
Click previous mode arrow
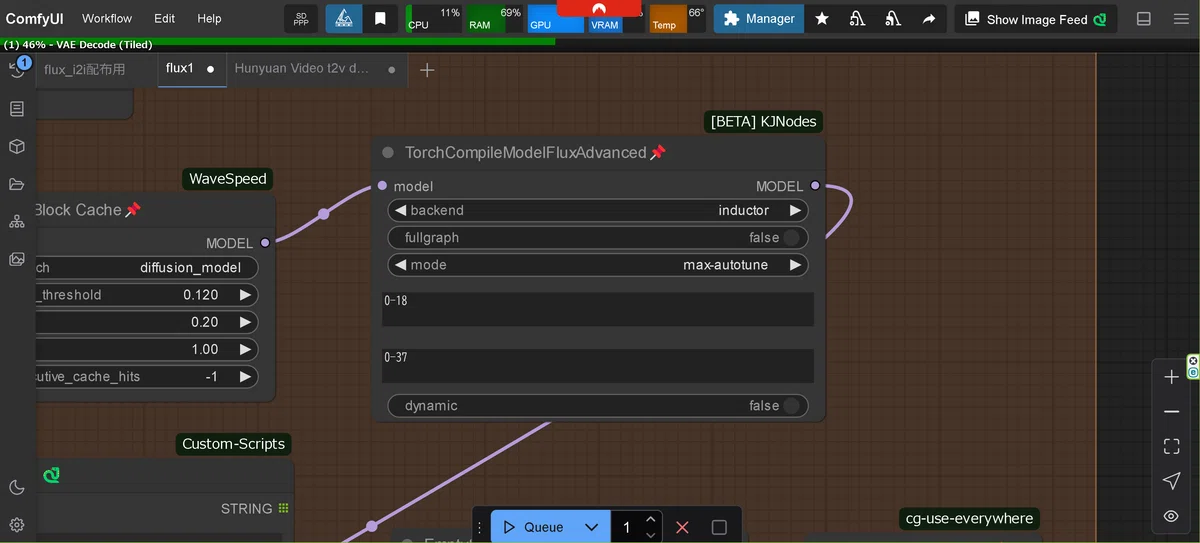pos(400,266)
